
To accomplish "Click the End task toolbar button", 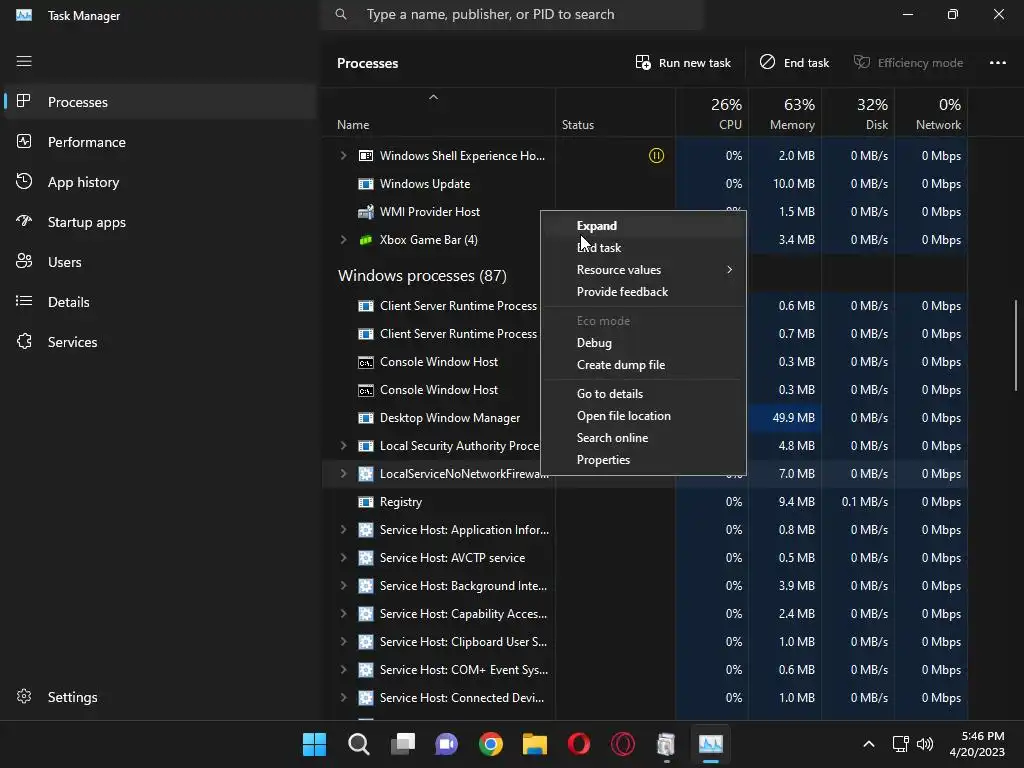I will click(x=794, y=63).
